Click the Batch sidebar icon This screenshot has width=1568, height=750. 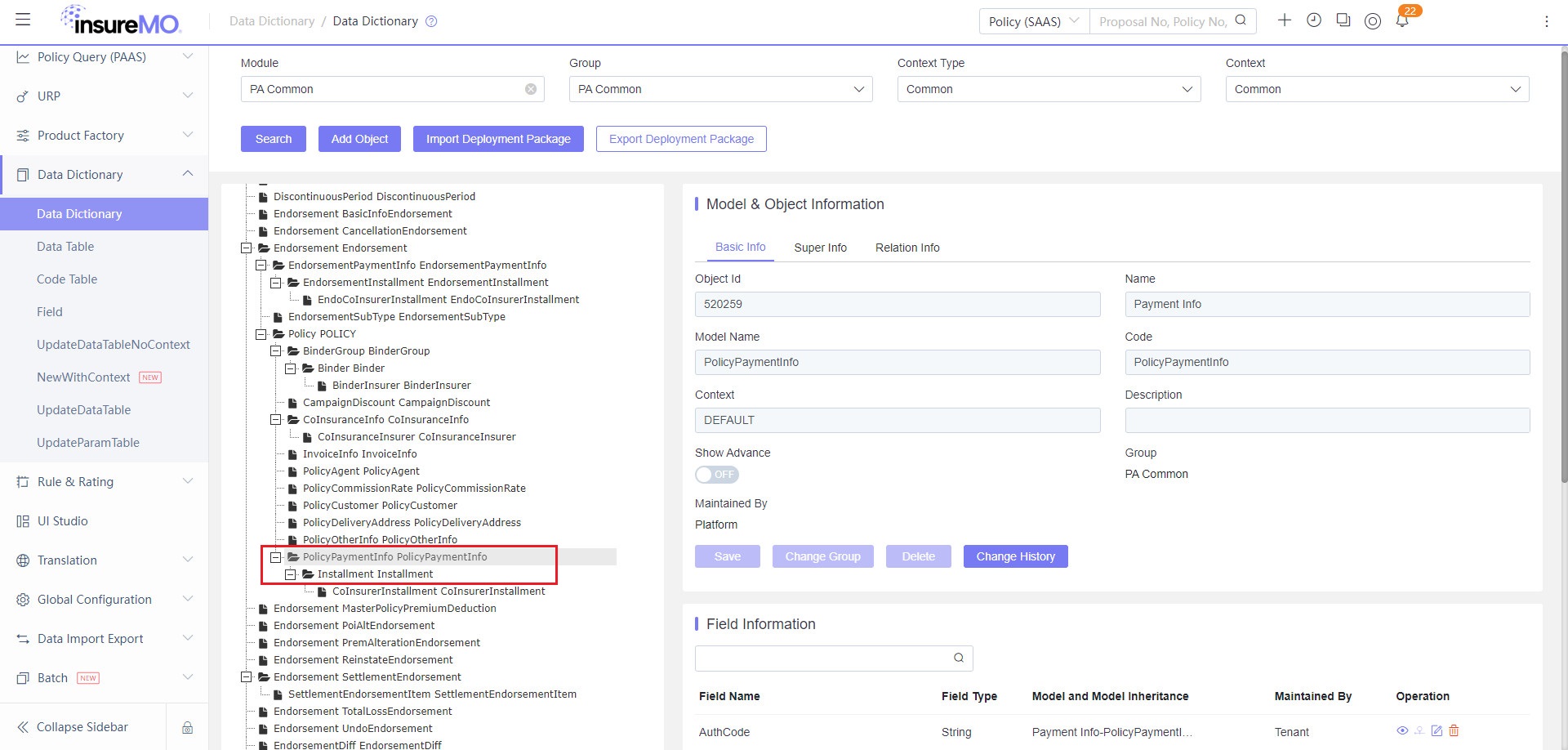[x=23, y=678]
